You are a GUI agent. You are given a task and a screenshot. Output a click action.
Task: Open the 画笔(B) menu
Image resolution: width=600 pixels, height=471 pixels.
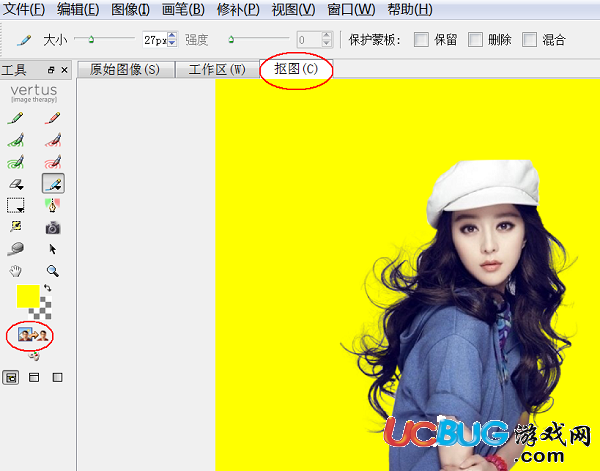tap(183, 9)
